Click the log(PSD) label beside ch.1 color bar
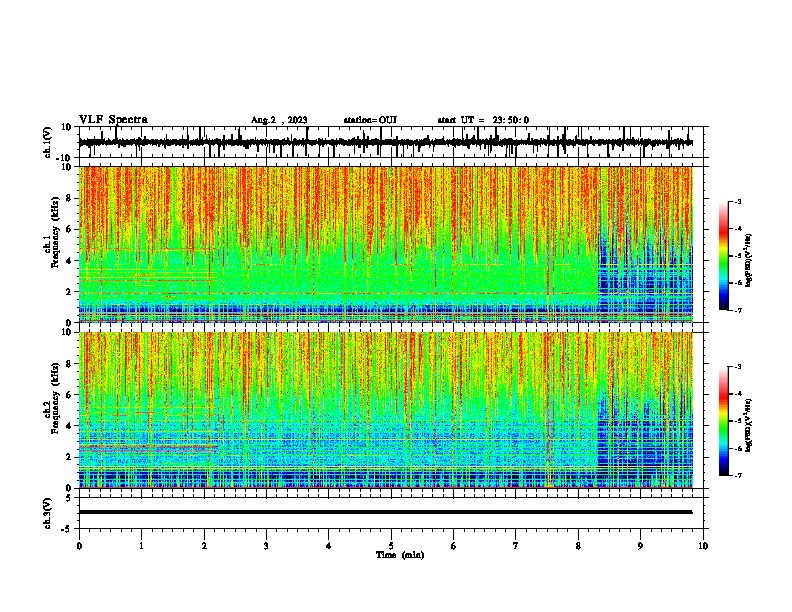792x612 pixels. [748, 260]
